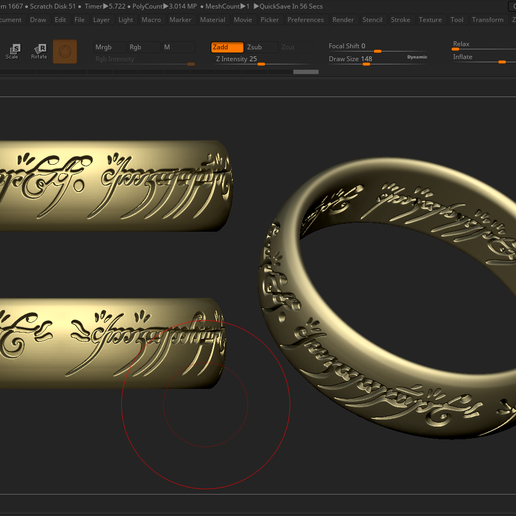
Task: Click the orange sphere gizmo icon
Action: tap(65, 51)
